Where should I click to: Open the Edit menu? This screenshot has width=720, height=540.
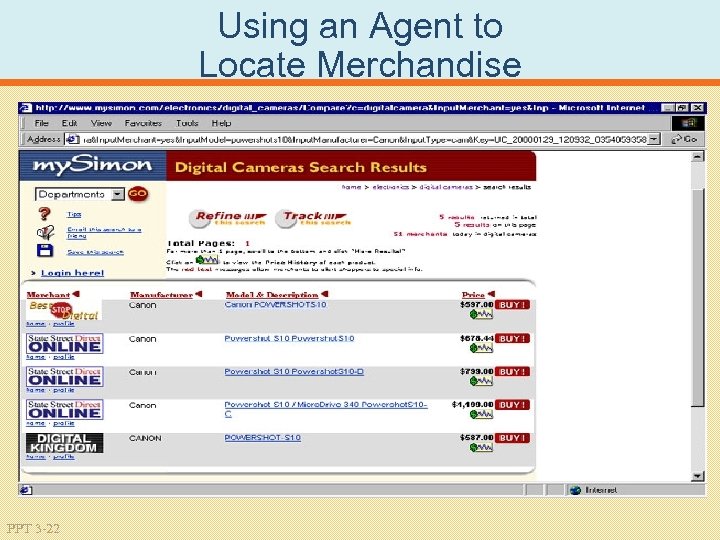(69, 123)
